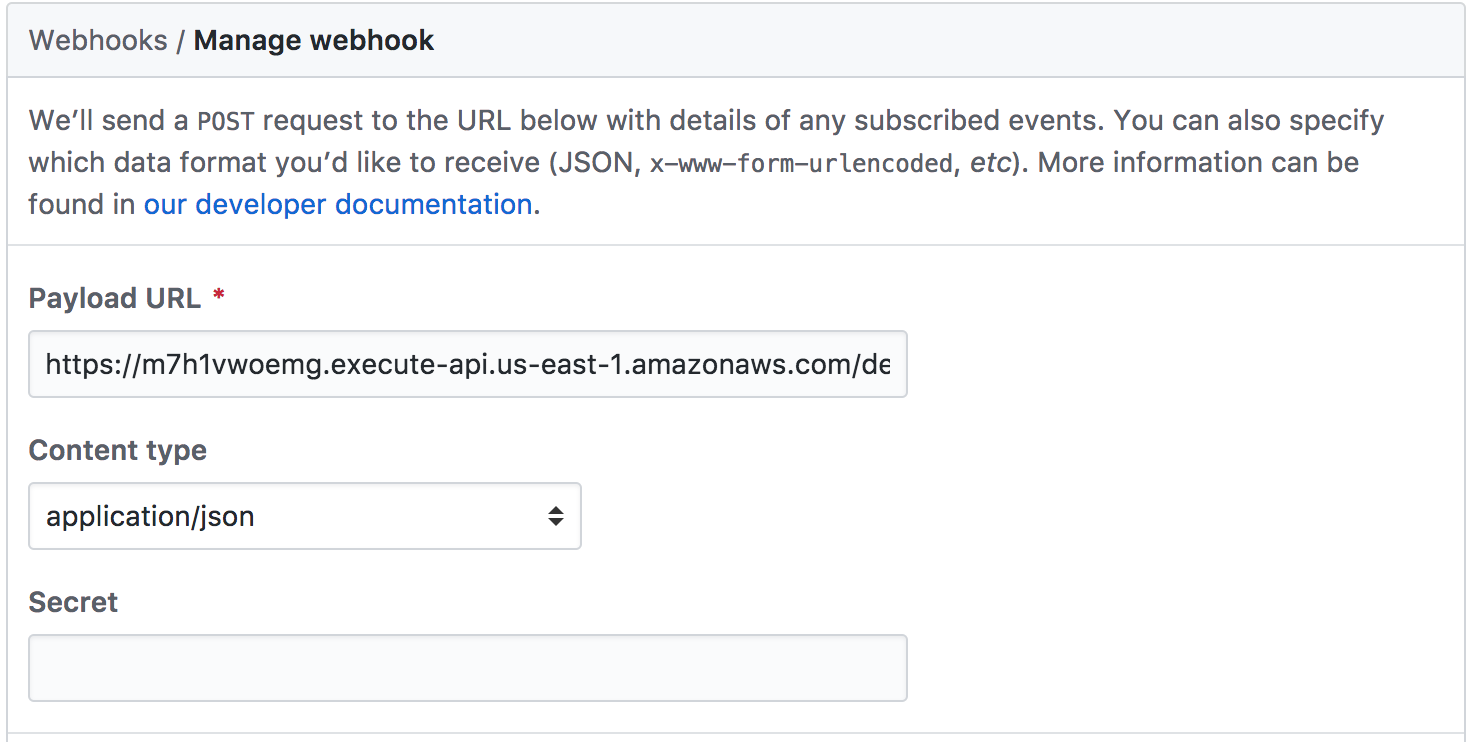
Task: Click the Manage webhook breadcrumb text
Action: pos(314,40)
